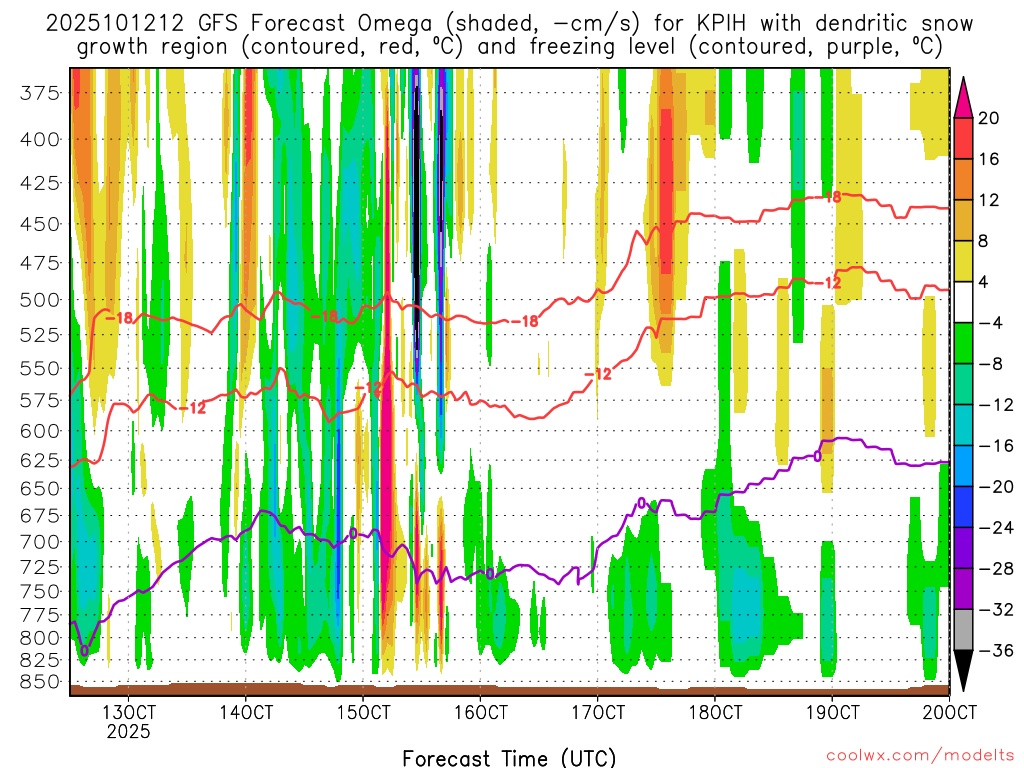Select the 700 pressure label
Image resolution: width=1024 pixels, height=768 pixels.
[x=39, y=542]
